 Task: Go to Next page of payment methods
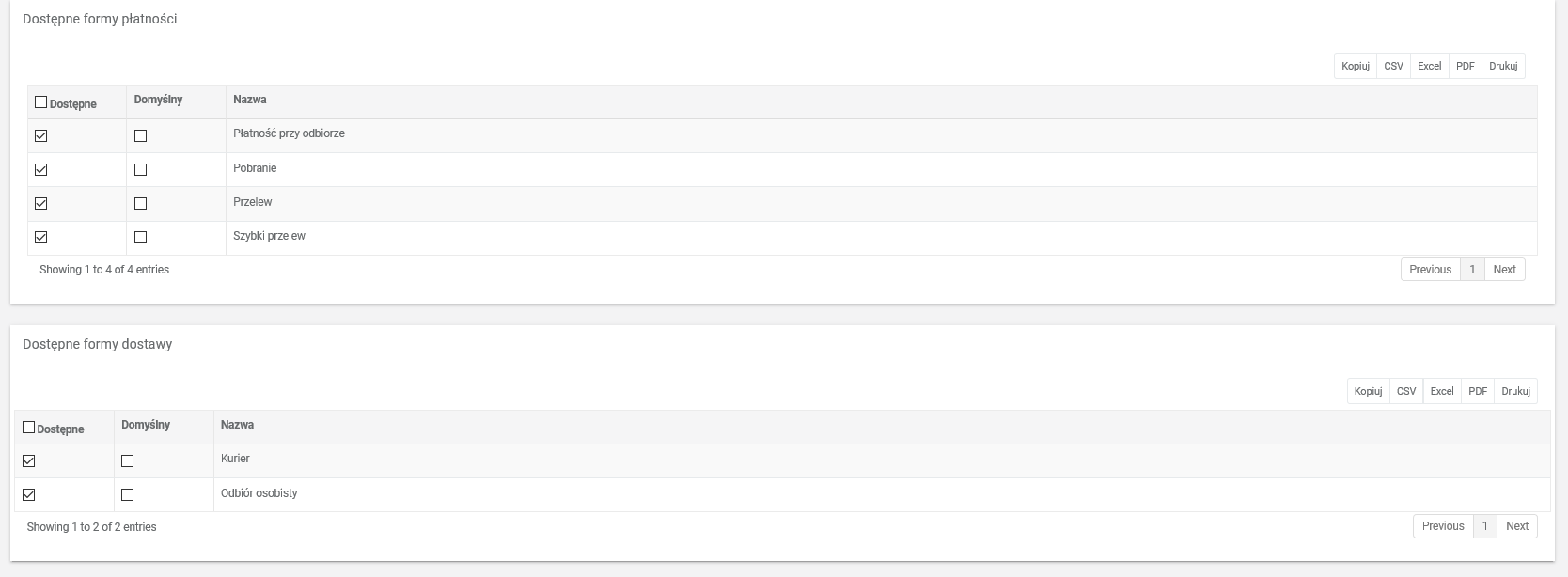pyautogui.click(x=1504, y=270)
